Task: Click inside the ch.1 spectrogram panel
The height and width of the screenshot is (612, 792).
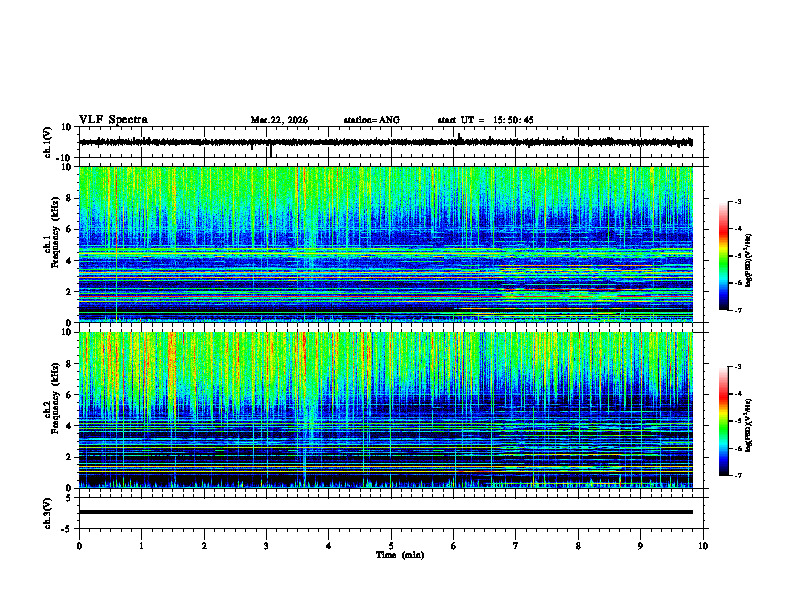Action: [x=386, y=244]
